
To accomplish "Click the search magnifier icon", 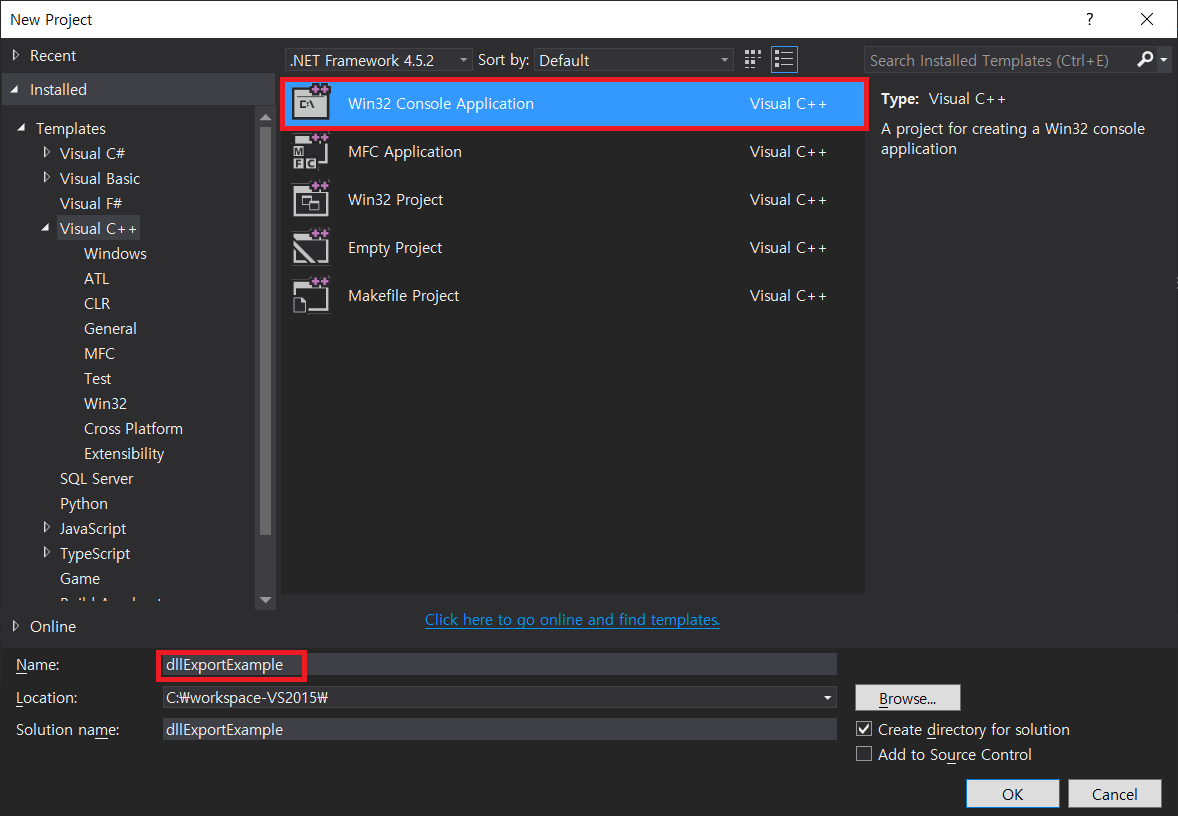I will (x=1145, y=59).
